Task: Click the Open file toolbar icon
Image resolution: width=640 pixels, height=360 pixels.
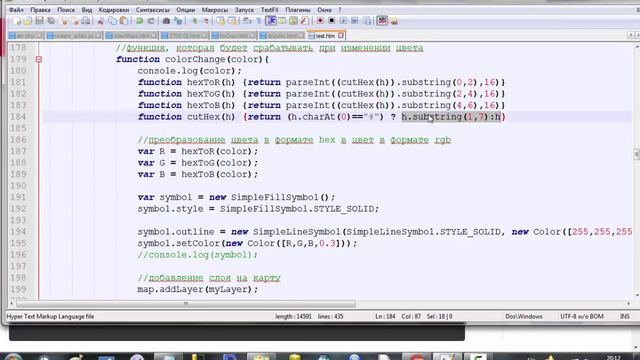Action: pos(28,21)
